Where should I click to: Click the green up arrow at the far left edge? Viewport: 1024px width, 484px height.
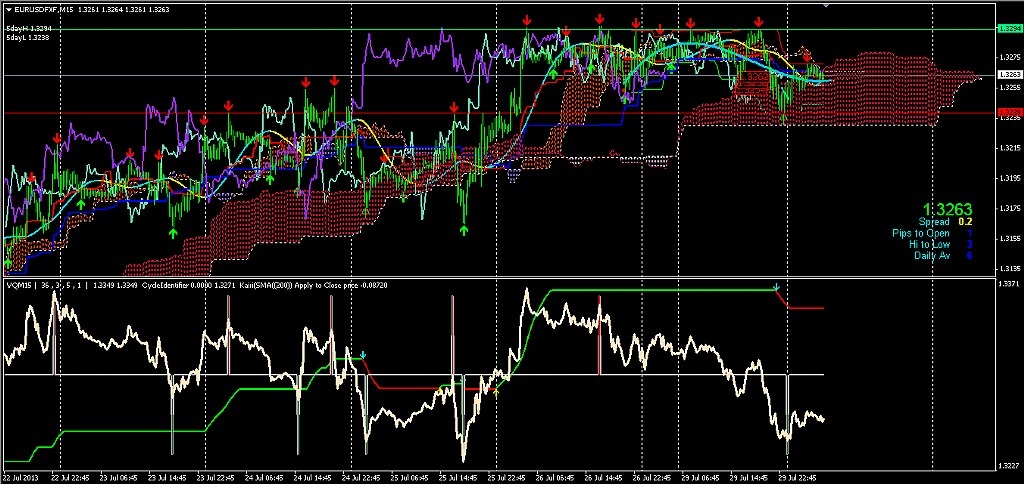point(9,262)
